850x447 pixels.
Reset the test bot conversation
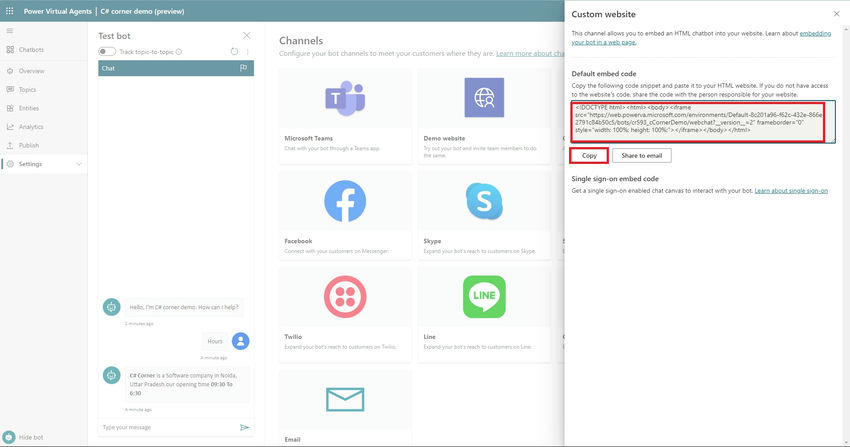tap(234, 51)
